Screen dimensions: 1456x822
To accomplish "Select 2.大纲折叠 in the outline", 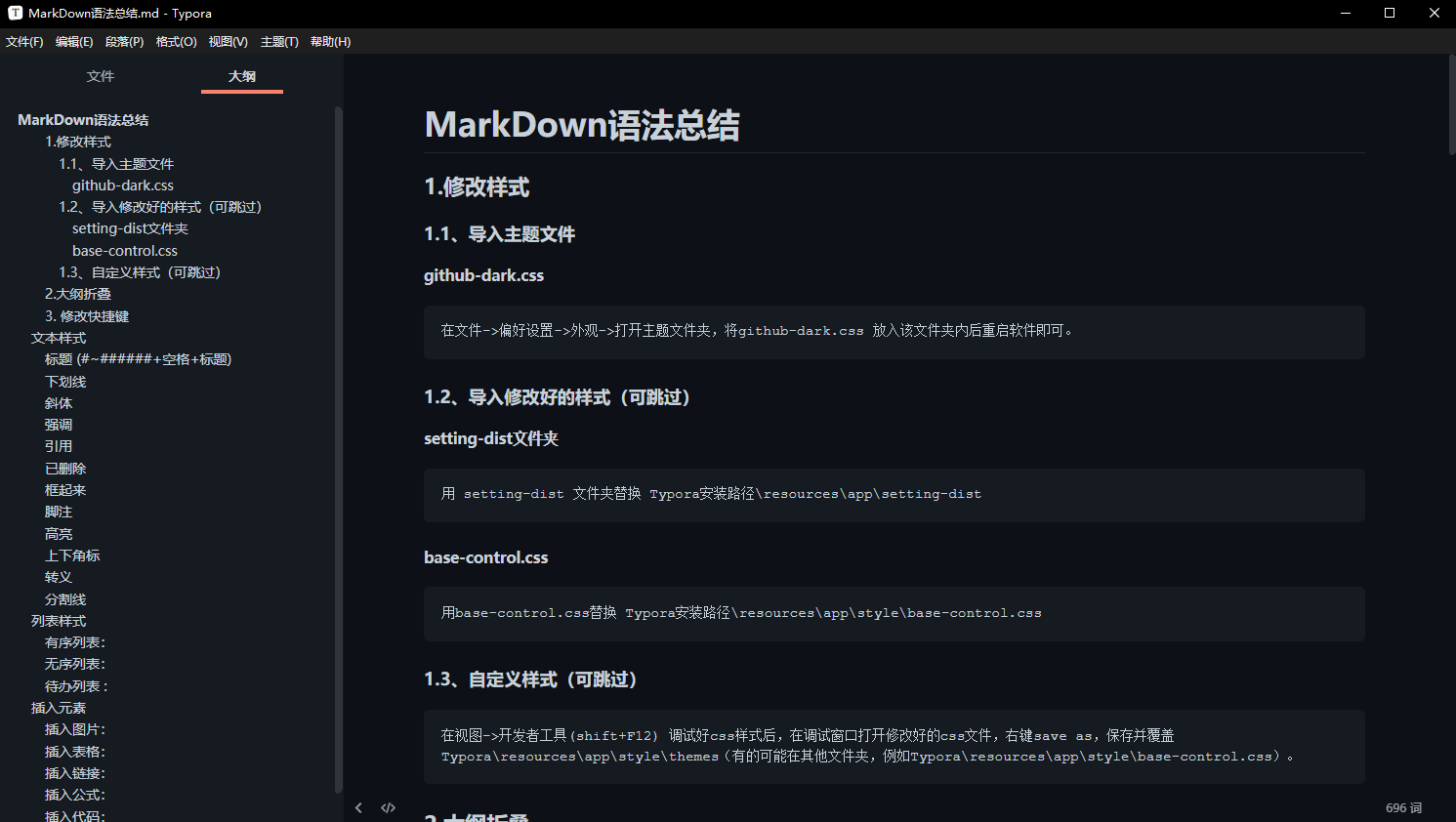I will [78, 294].
